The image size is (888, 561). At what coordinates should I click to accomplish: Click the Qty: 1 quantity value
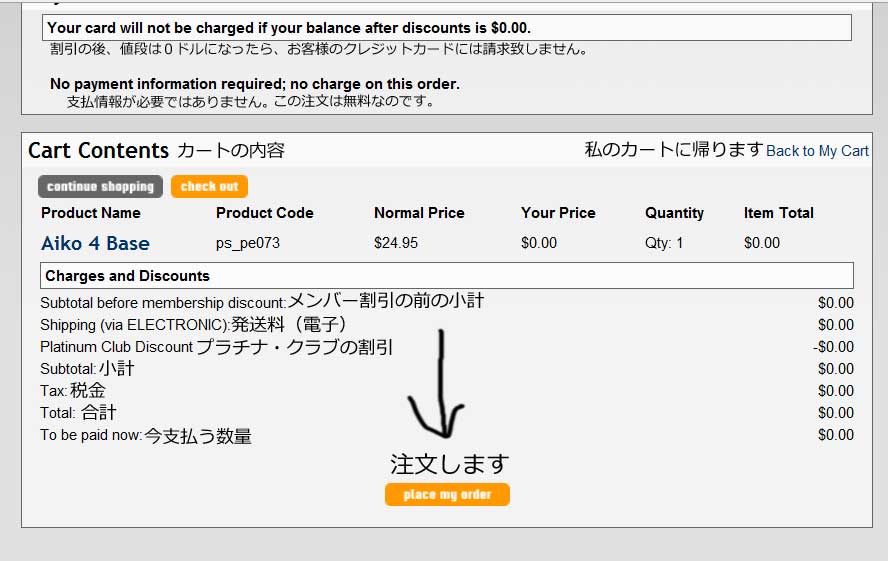pyautogui.click(x=664, y=243)
